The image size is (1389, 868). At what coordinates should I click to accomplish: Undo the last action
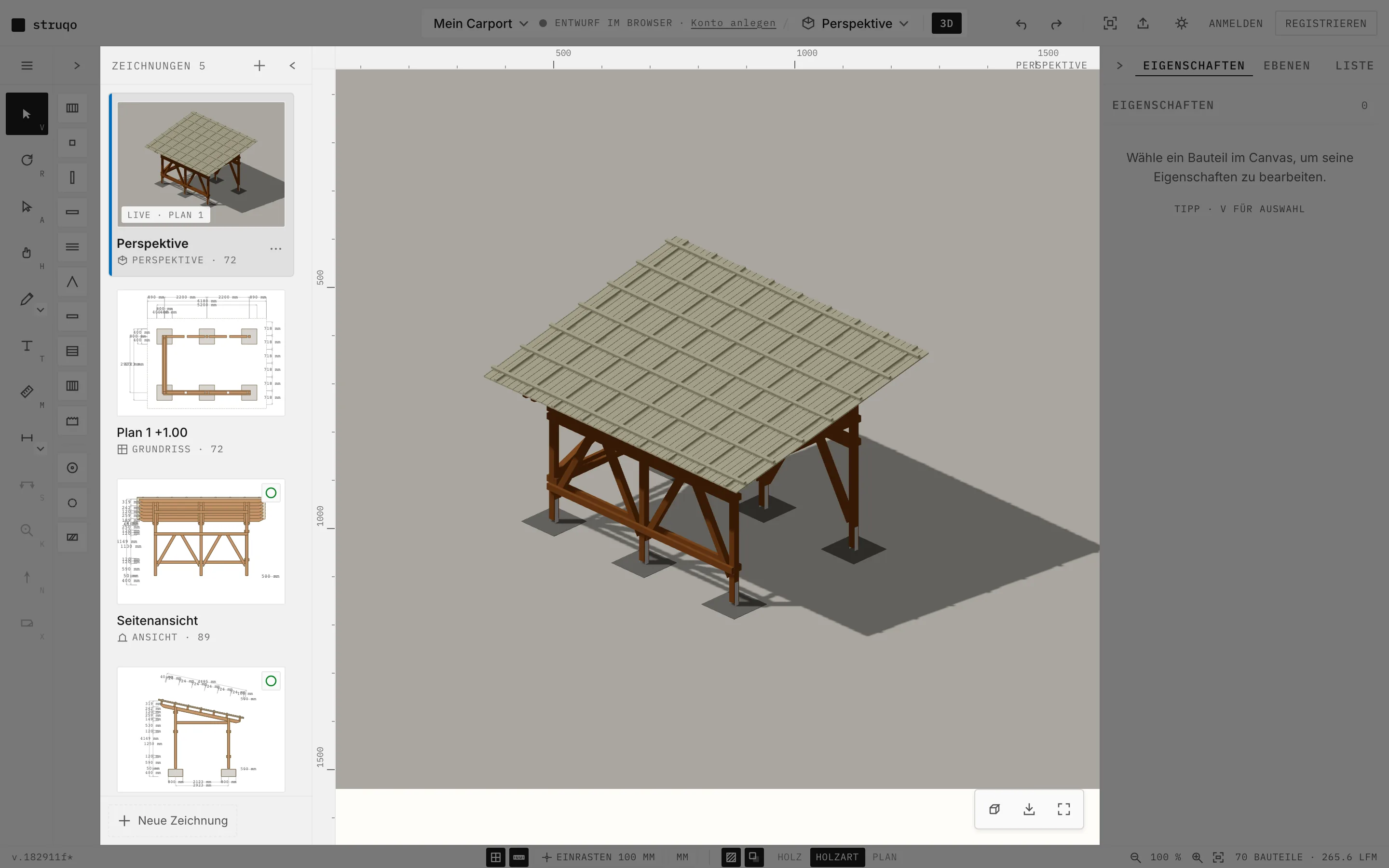pos(1021,24)
